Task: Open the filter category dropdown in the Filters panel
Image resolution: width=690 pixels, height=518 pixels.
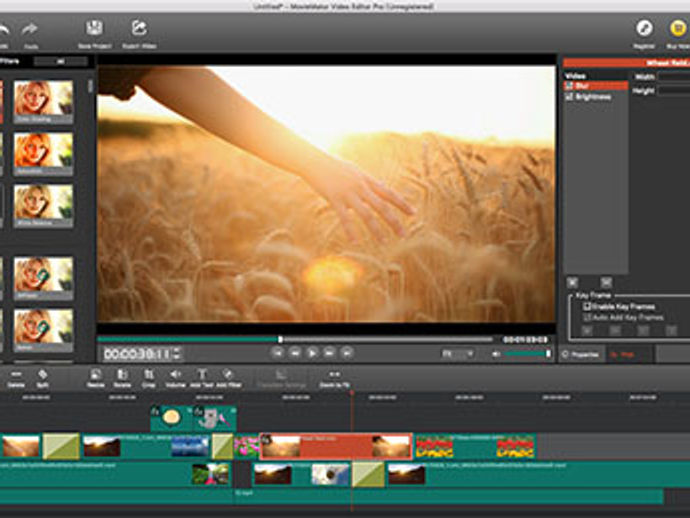Action: click(x=61, y=61)
